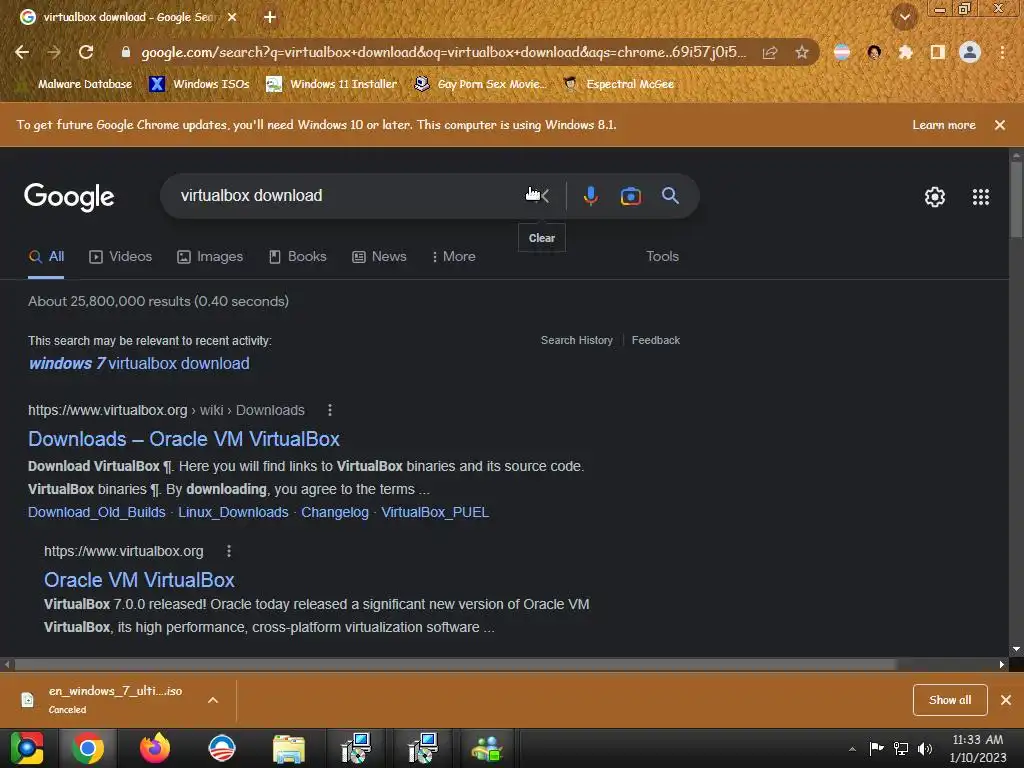The width and height of the screenshot is (1024, 768).
Task: Close the virtualbox download tab
Action: [232, 17]
